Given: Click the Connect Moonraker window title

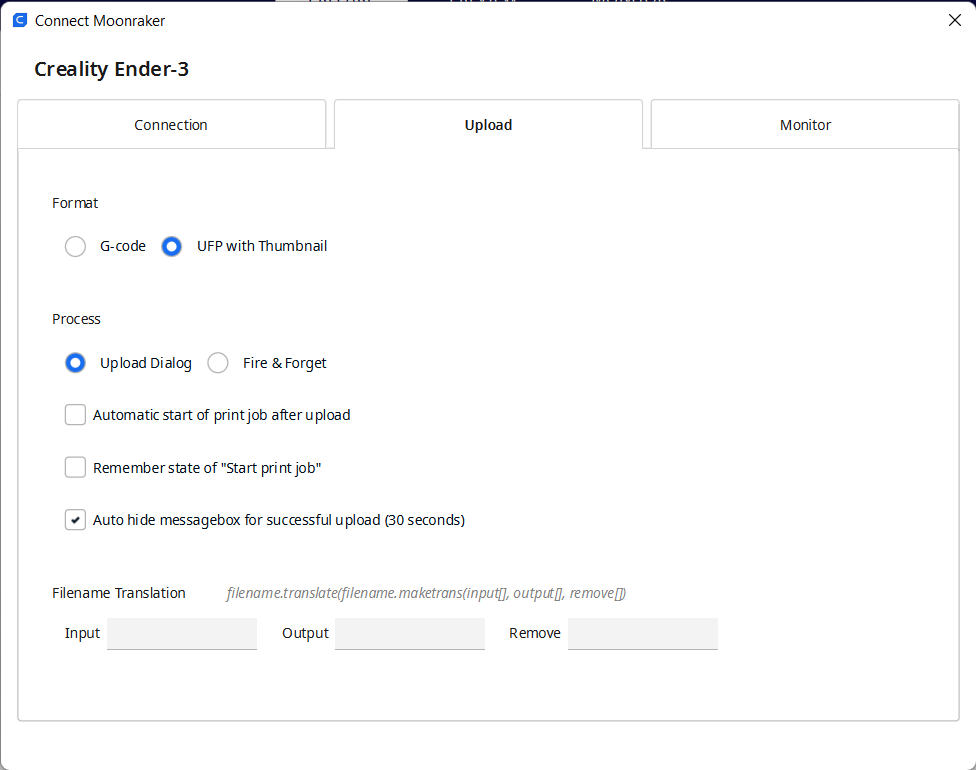Looking at the screenshot, I should [x=100, y=21].
